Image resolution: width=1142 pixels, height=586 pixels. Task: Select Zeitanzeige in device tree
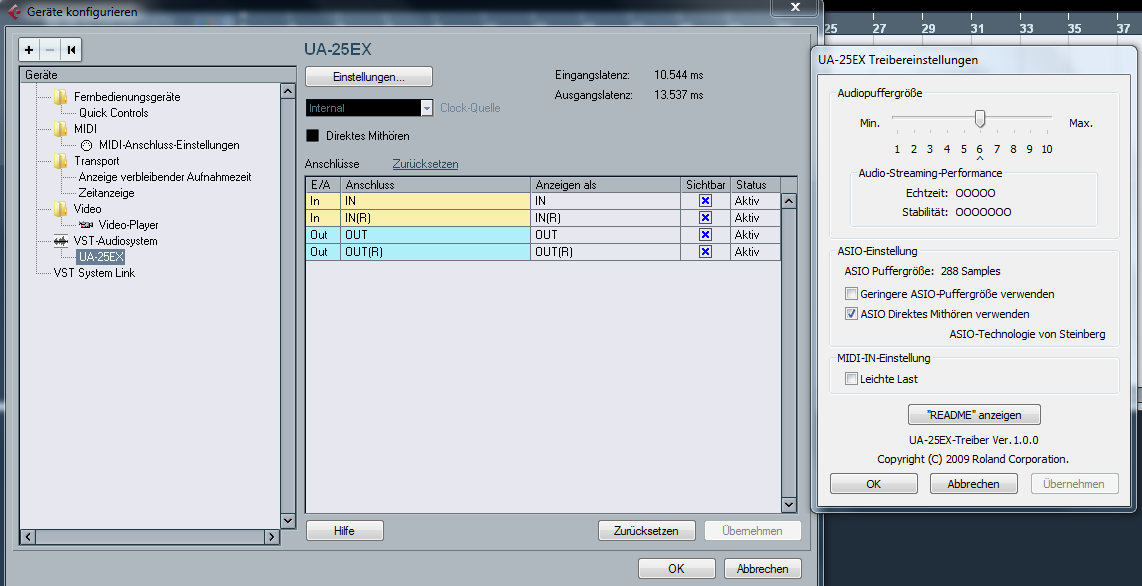point(106,193)
